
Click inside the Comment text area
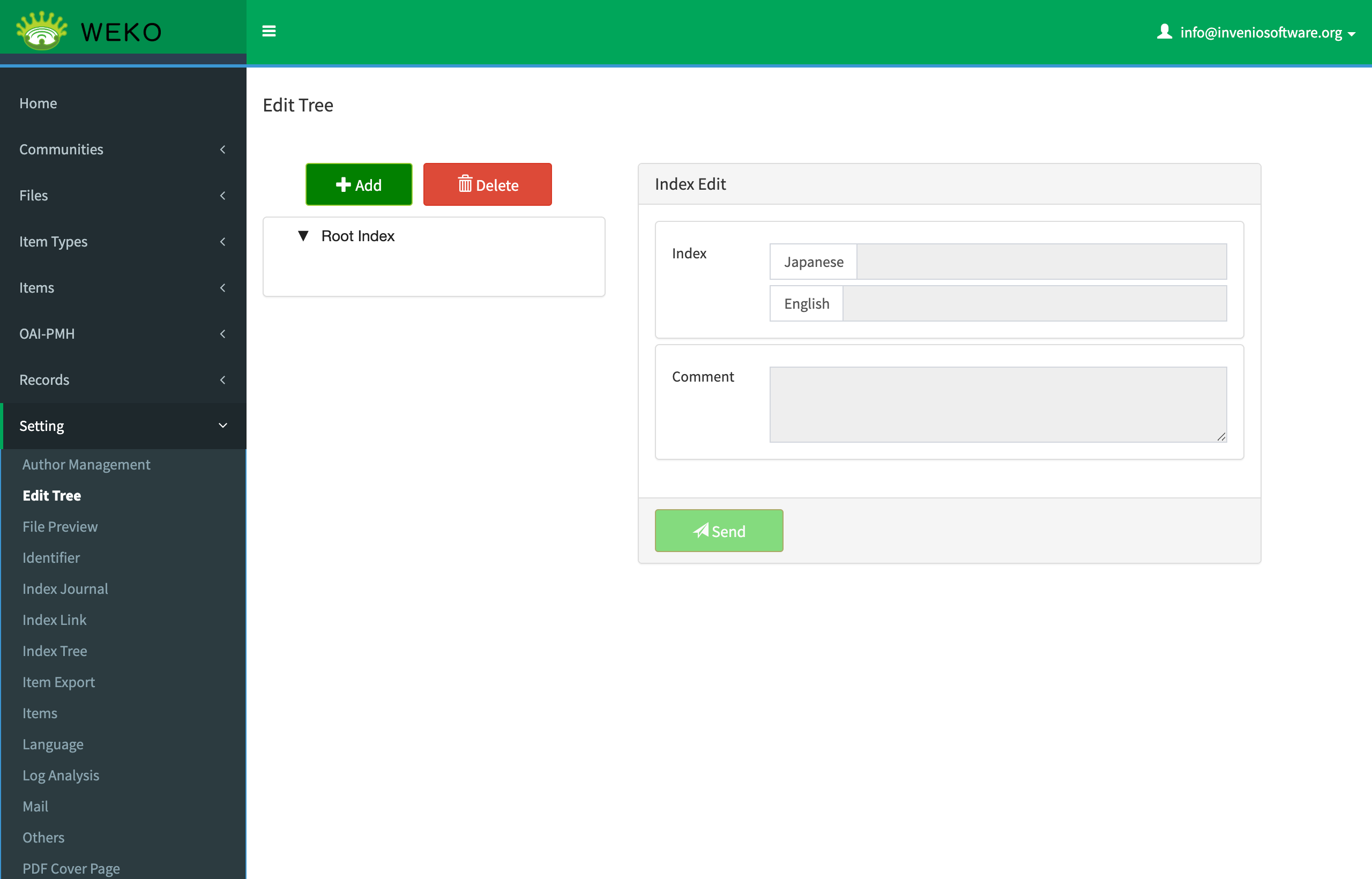coord(997,404)
